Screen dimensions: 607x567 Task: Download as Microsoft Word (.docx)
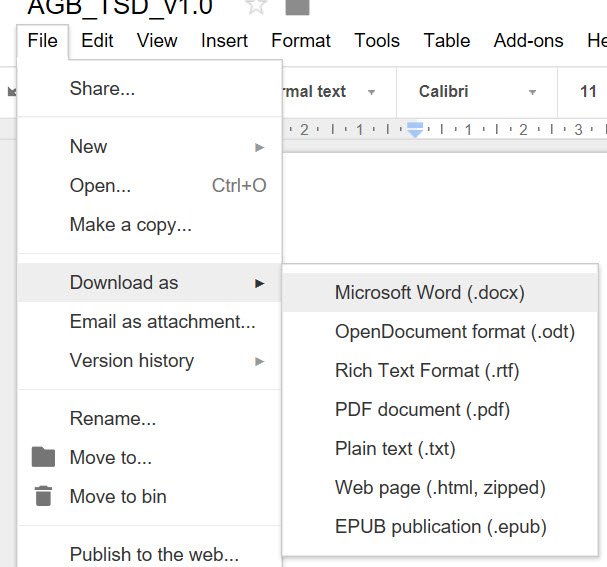click(430, 293)
